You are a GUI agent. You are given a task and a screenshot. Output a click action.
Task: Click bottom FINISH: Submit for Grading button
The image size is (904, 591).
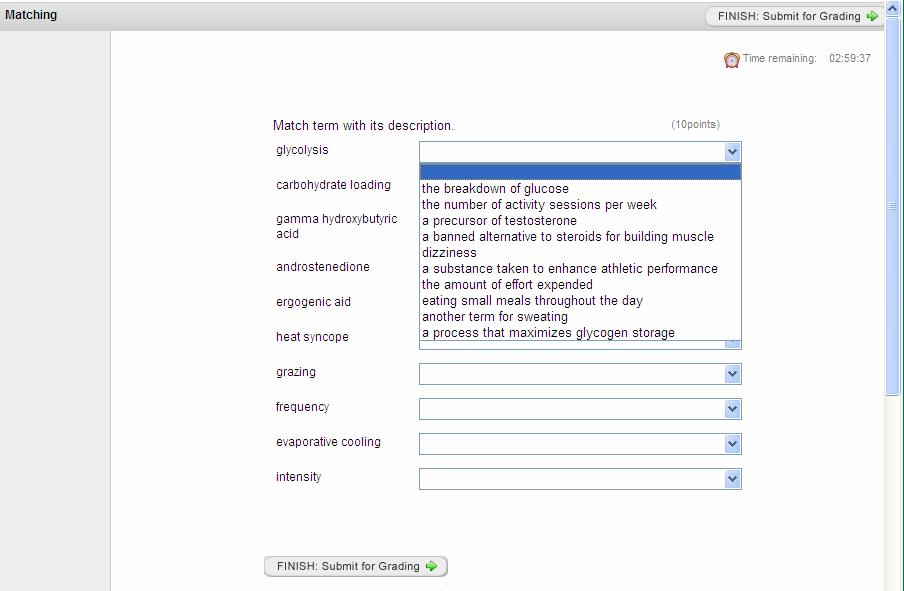pos(356,566)
